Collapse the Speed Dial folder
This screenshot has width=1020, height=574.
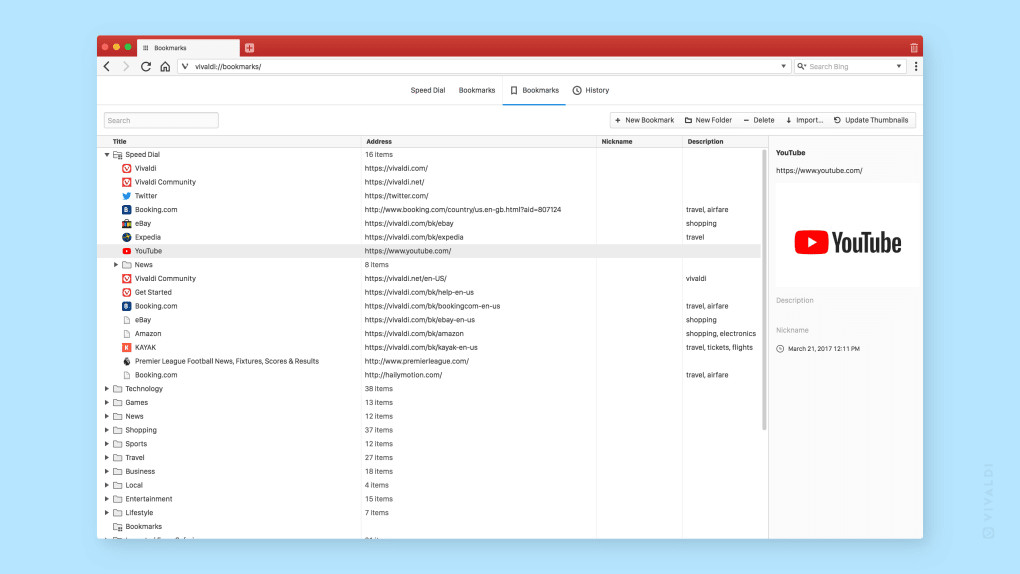coord(107,154)
